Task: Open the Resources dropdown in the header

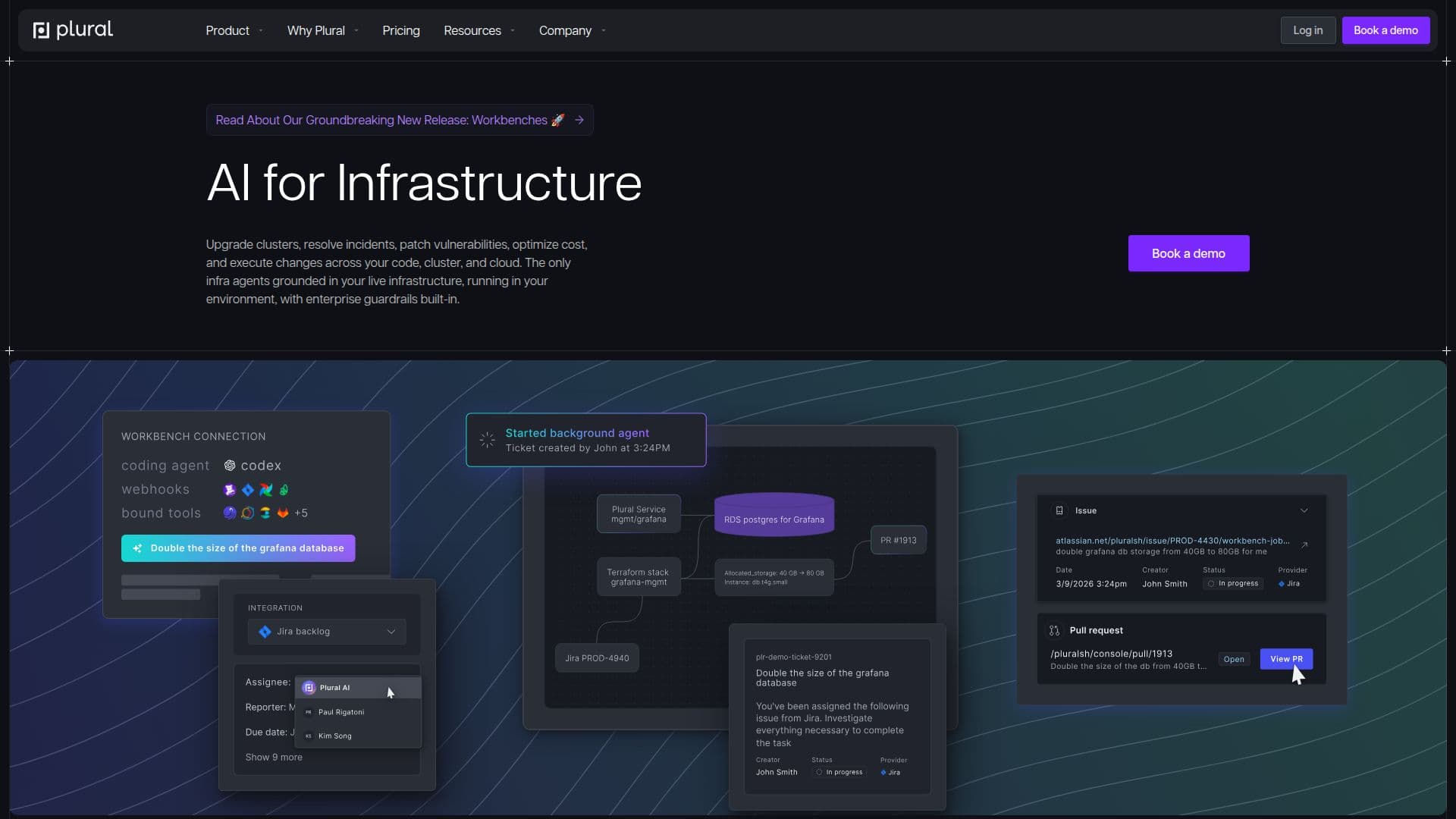Action: click(479, 30)
